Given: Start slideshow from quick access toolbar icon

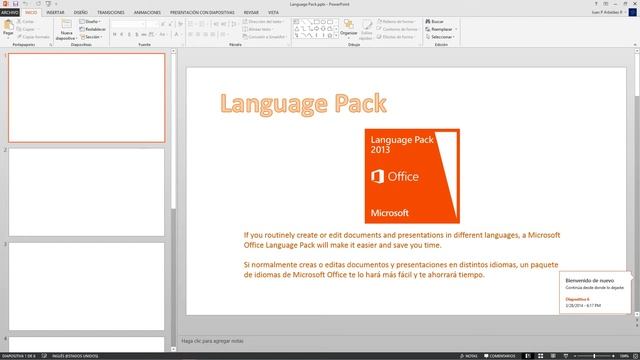Looking at the screenshot, I should [48, 4].
